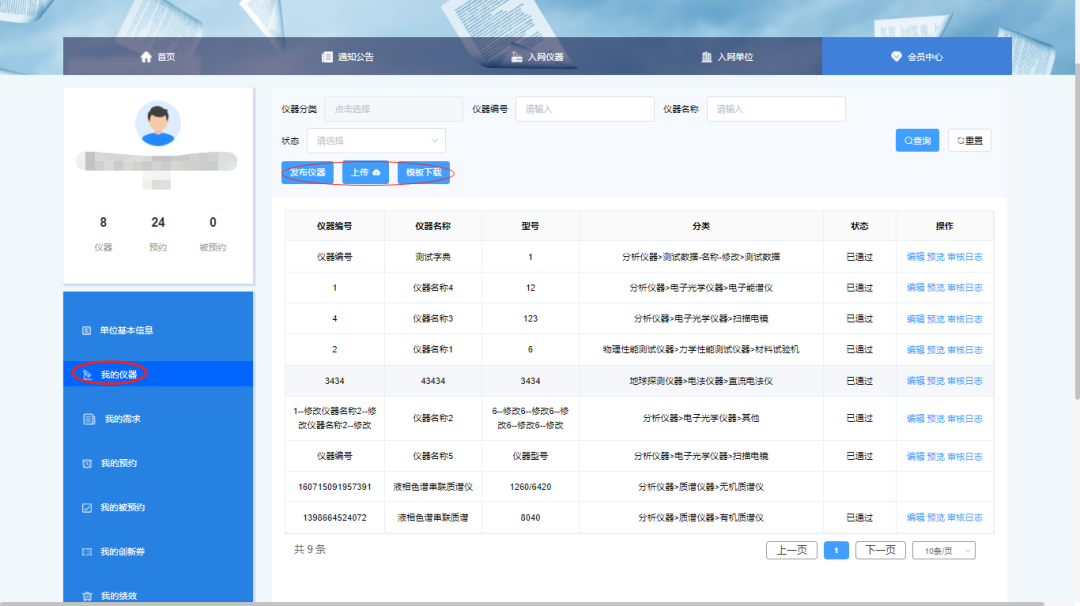Click 审核日志 link for 仪器名称4 row
The width and height of the screenshot is (1080, 606).
click(964, 288)
